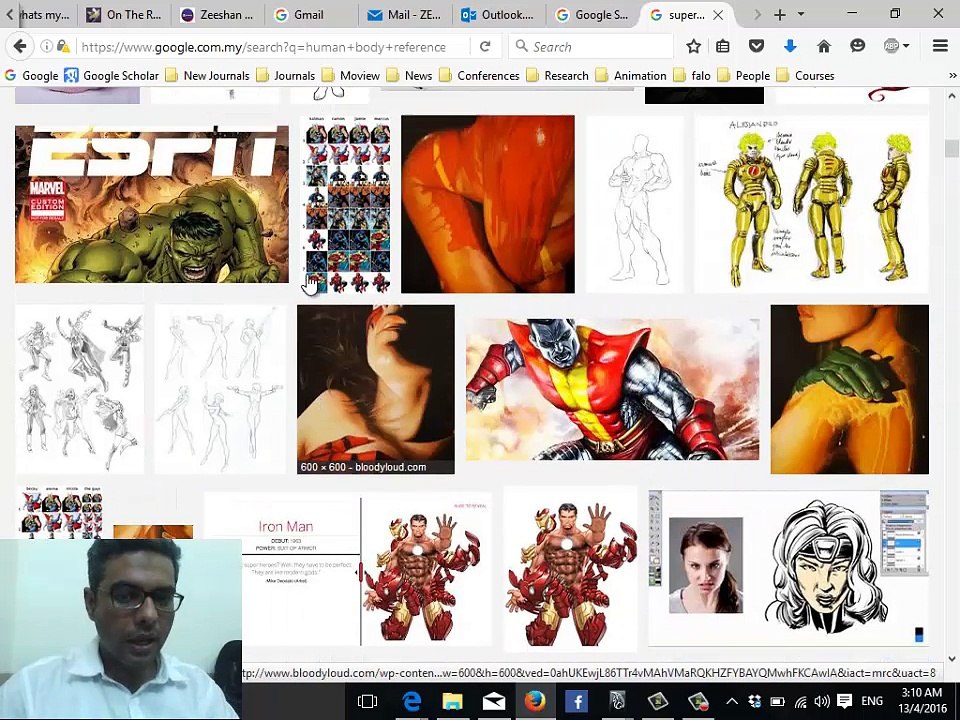The height and width of the screenshot is (720, 960).
Task: Open the Courses bookmark folder
Action: click(x=806, y=76)
